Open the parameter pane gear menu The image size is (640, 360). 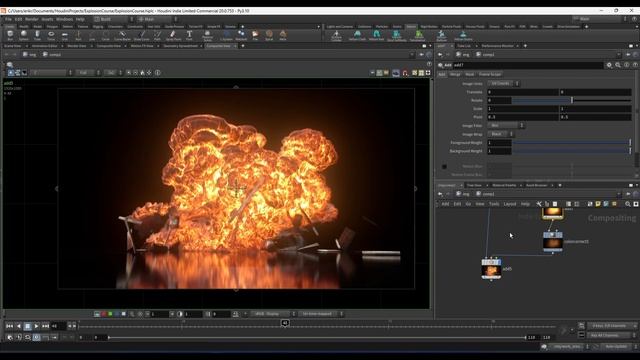click(609, 65)
